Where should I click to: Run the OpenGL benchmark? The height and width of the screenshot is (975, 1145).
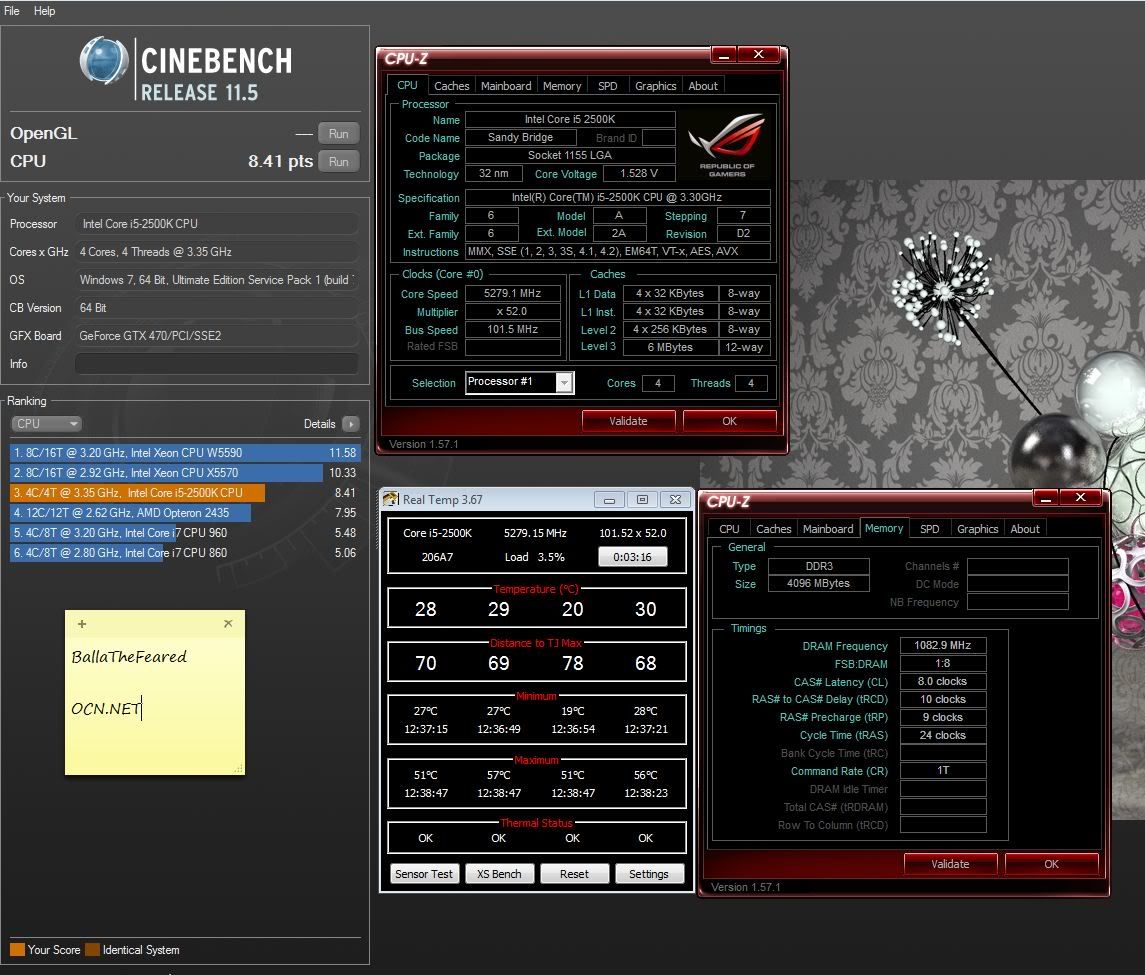click(338, 134)
